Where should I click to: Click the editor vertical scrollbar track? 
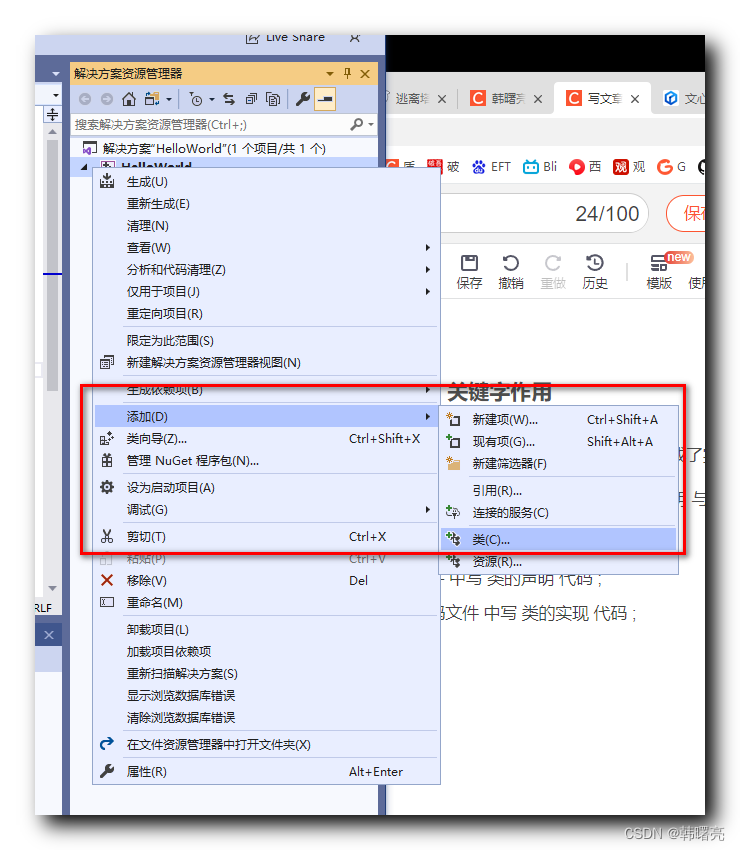pos(52,358)
